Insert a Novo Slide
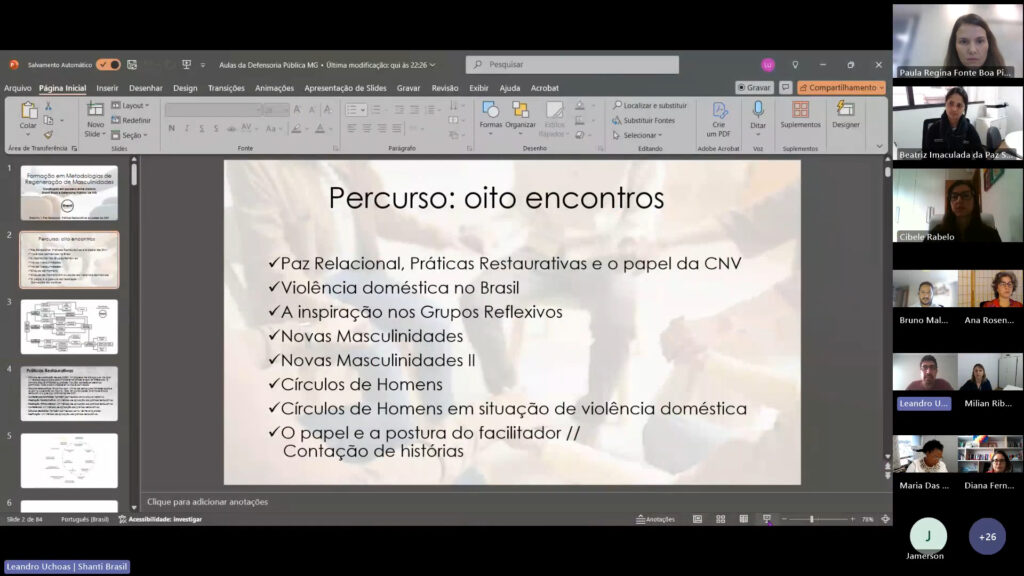 click(94, 111)
